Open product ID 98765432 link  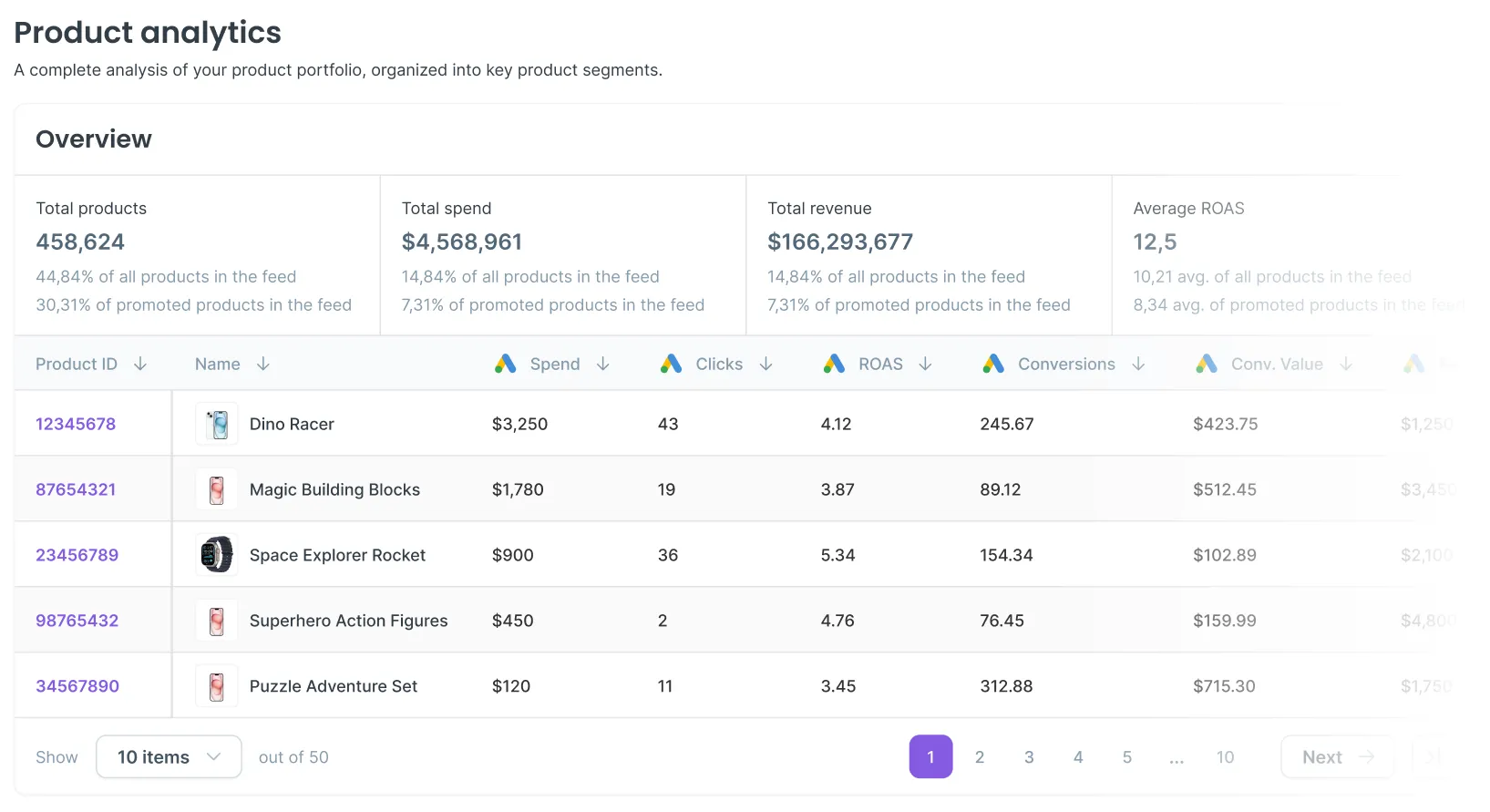point(77,621)
